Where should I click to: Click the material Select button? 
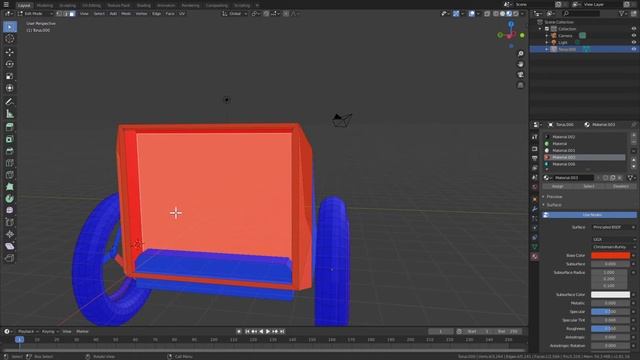[589, 187]
